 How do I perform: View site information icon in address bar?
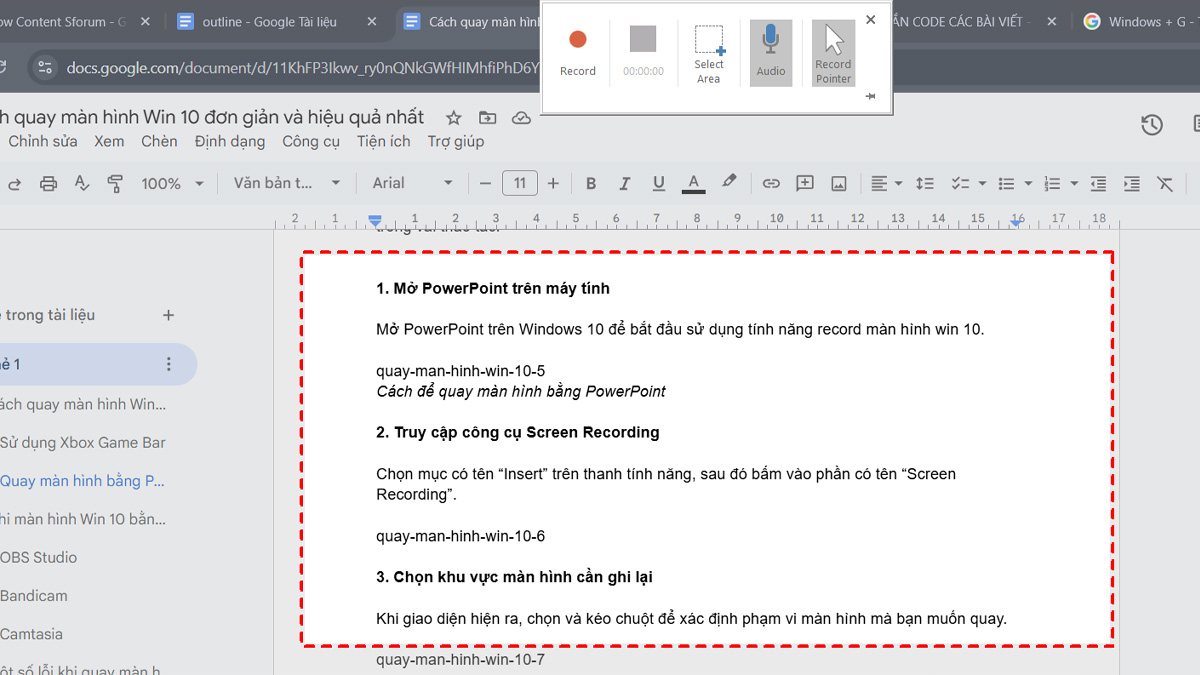point(44,68)
